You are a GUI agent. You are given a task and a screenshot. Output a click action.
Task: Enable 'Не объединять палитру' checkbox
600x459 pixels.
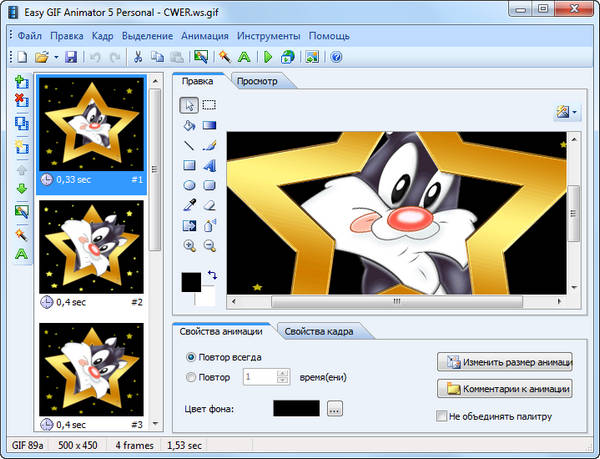tap(442, 416)
